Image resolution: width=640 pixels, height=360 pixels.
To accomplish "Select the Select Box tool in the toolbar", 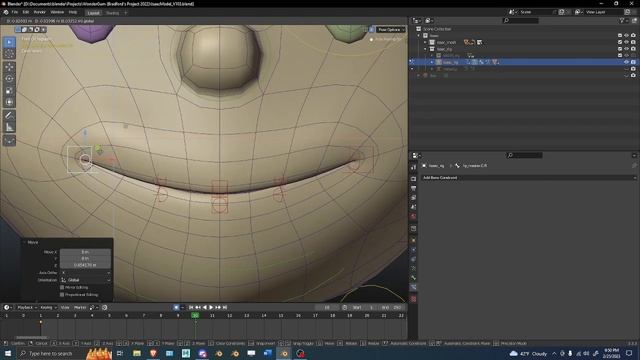I will tap(9, 42).
